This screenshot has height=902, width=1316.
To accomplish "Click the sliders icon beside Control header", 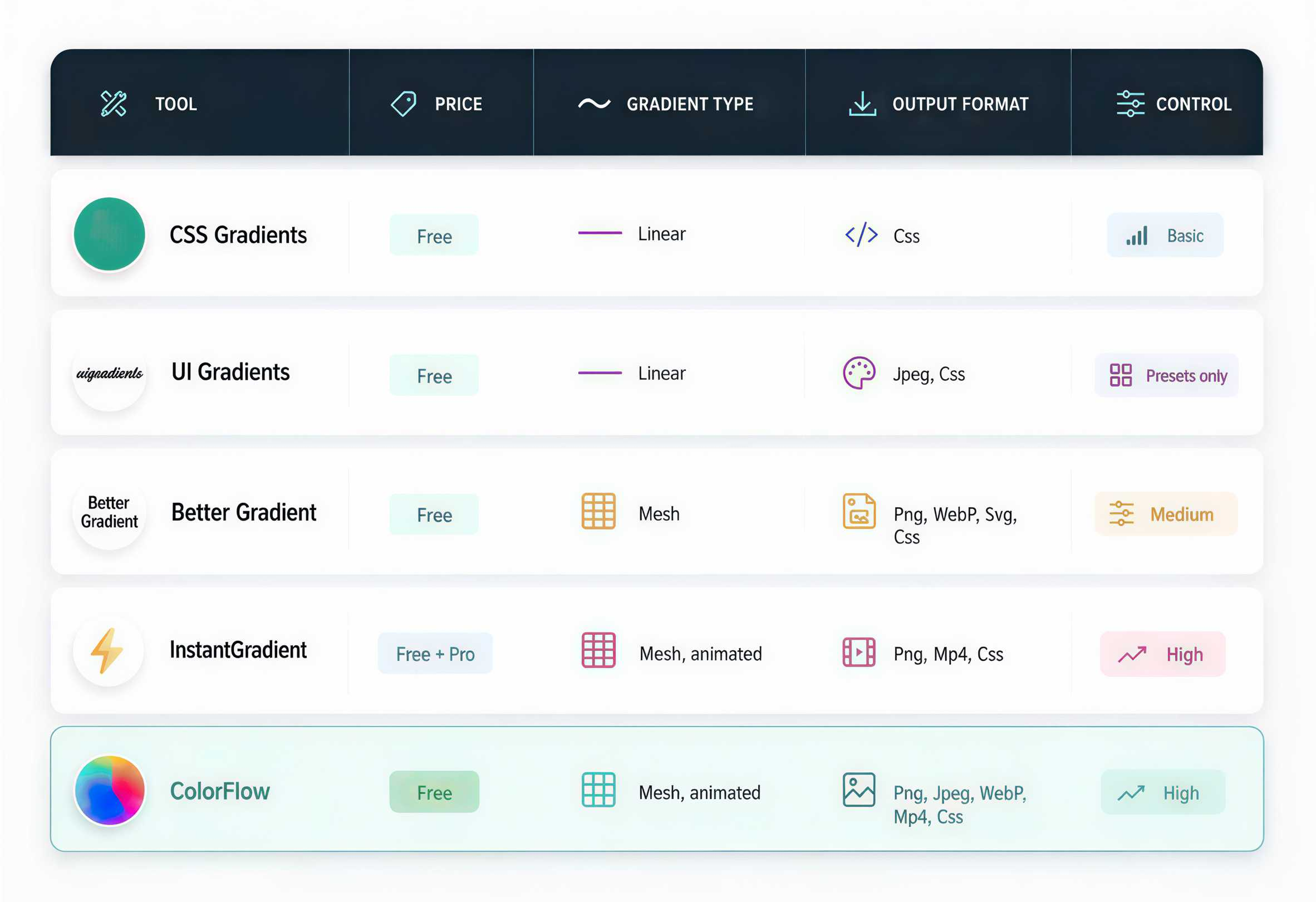I will (x=1130, y=104).
